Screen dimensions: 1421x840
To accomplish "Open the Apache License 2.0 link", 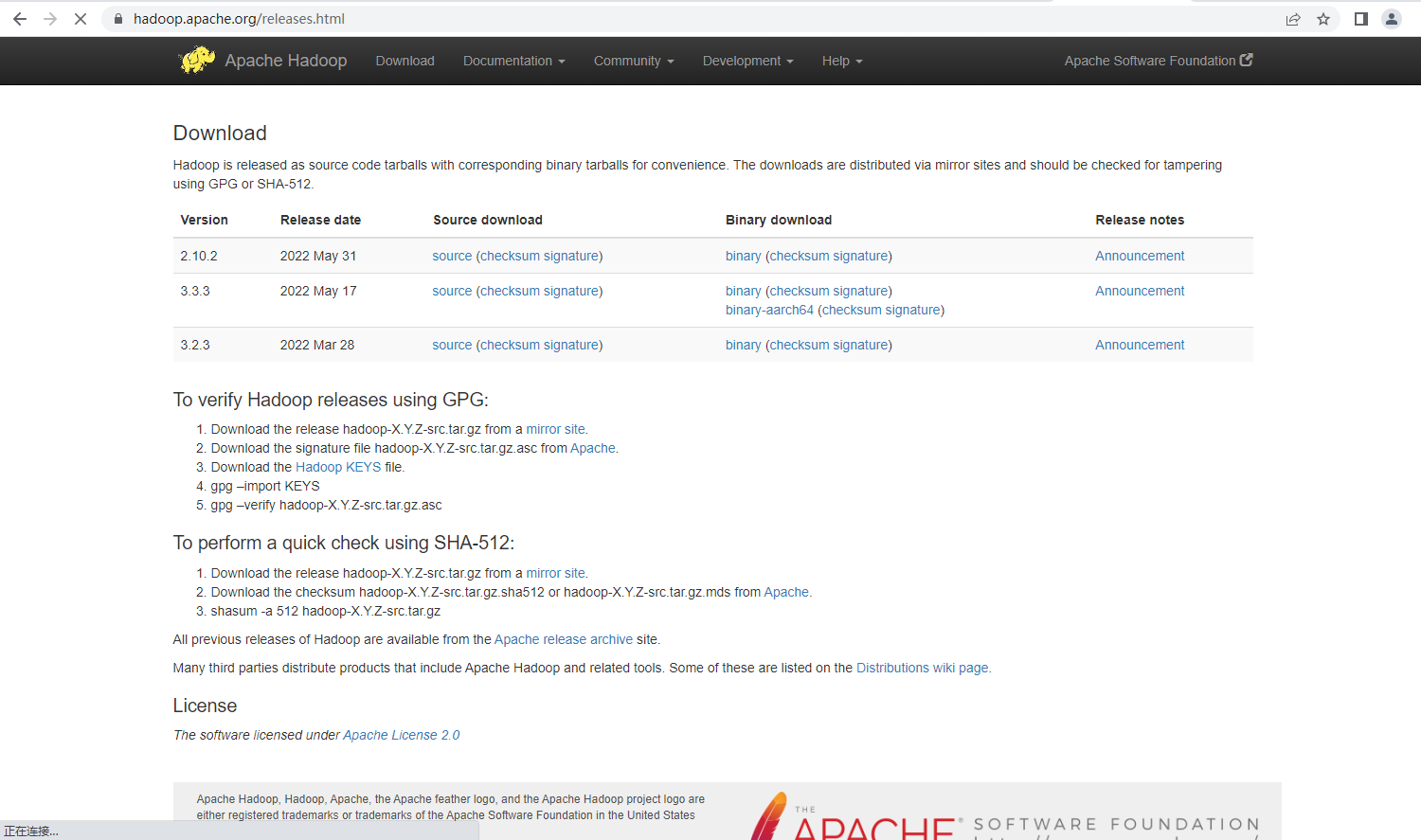I will point(402,735).
